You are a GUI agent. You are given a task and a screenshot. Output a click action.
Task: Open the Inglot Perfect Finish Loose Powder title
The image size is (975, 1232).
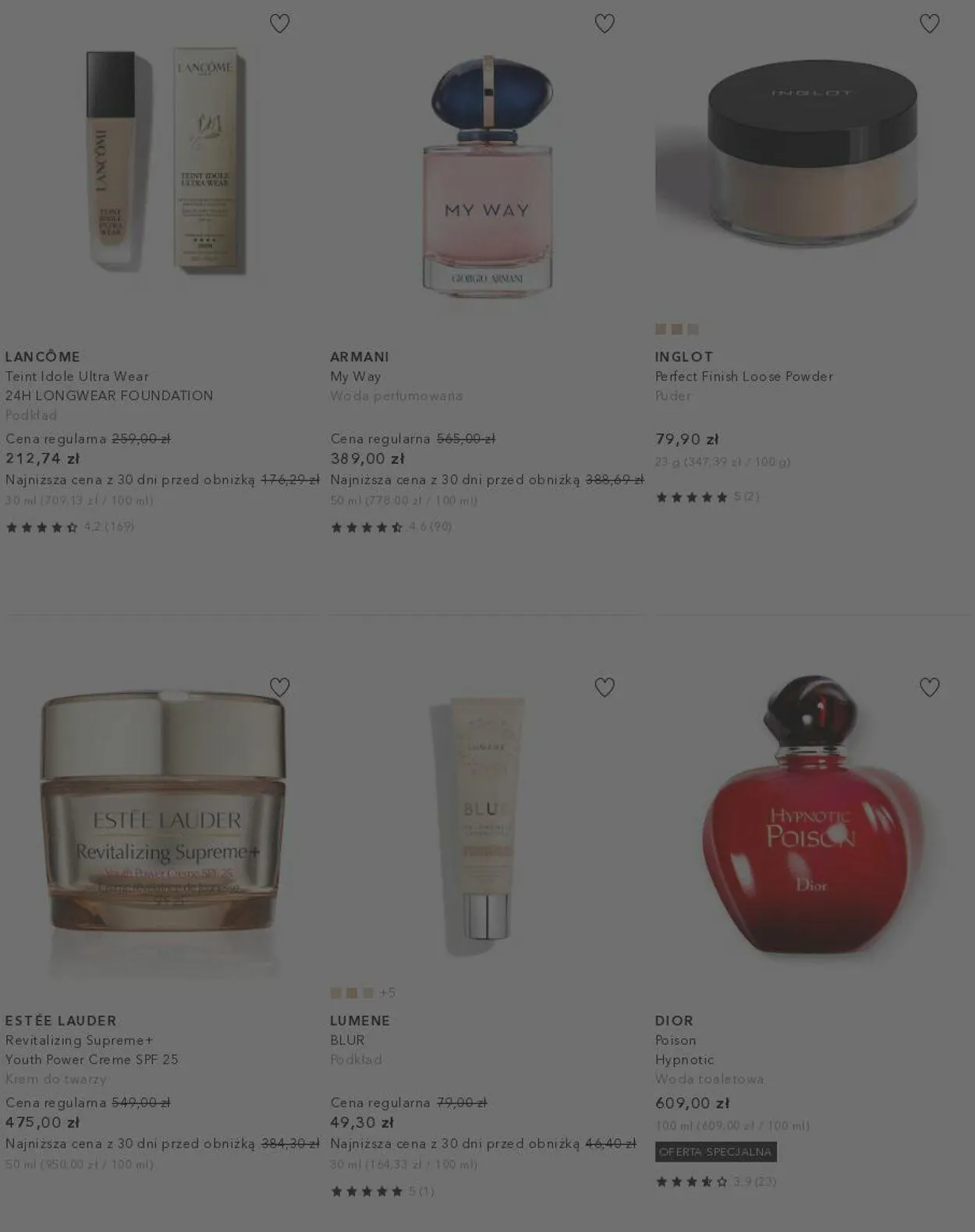(744, 377)
